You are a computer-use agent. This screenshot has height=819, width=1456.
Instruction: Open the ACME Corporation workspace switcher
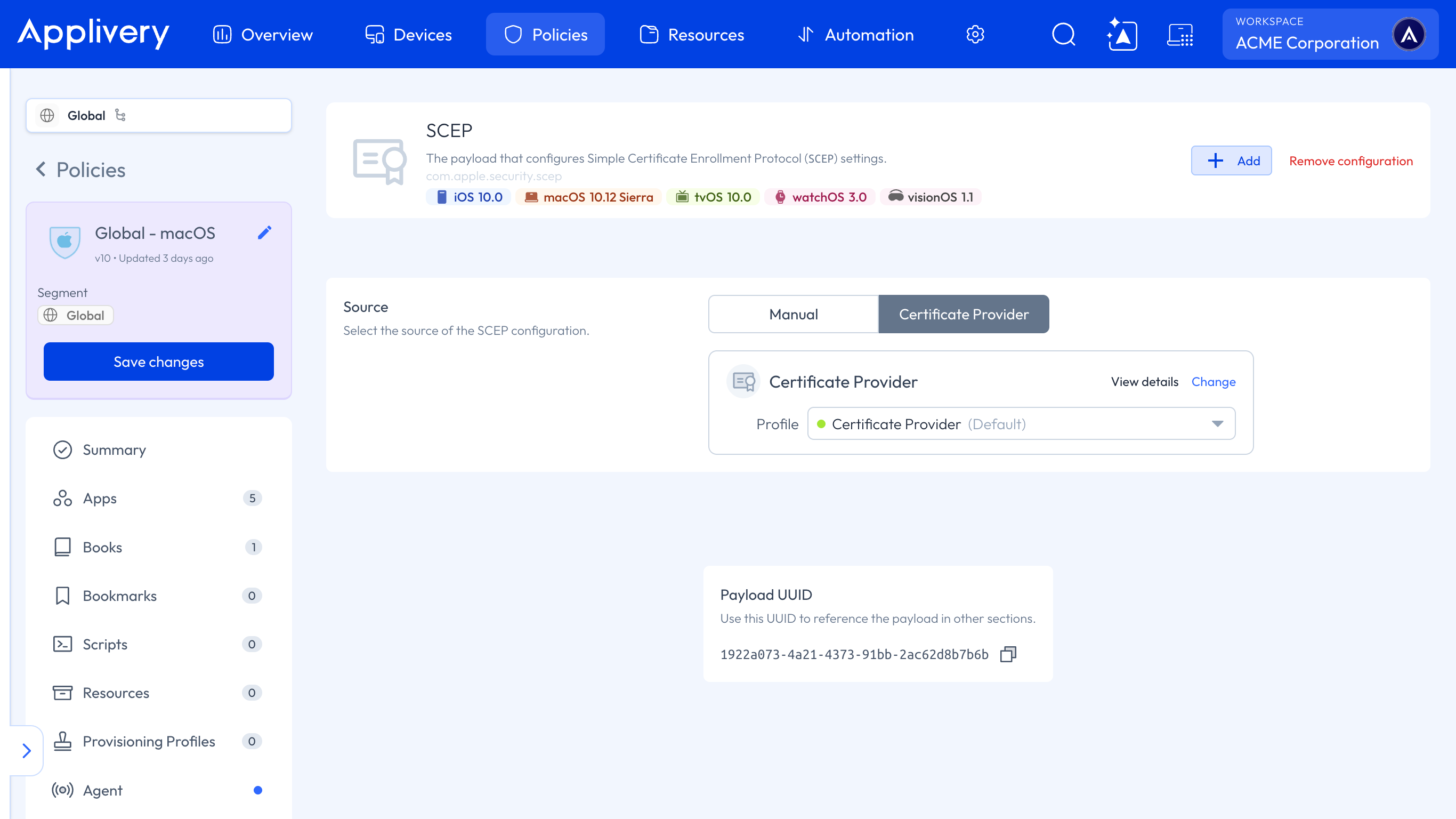point(1330,35)
